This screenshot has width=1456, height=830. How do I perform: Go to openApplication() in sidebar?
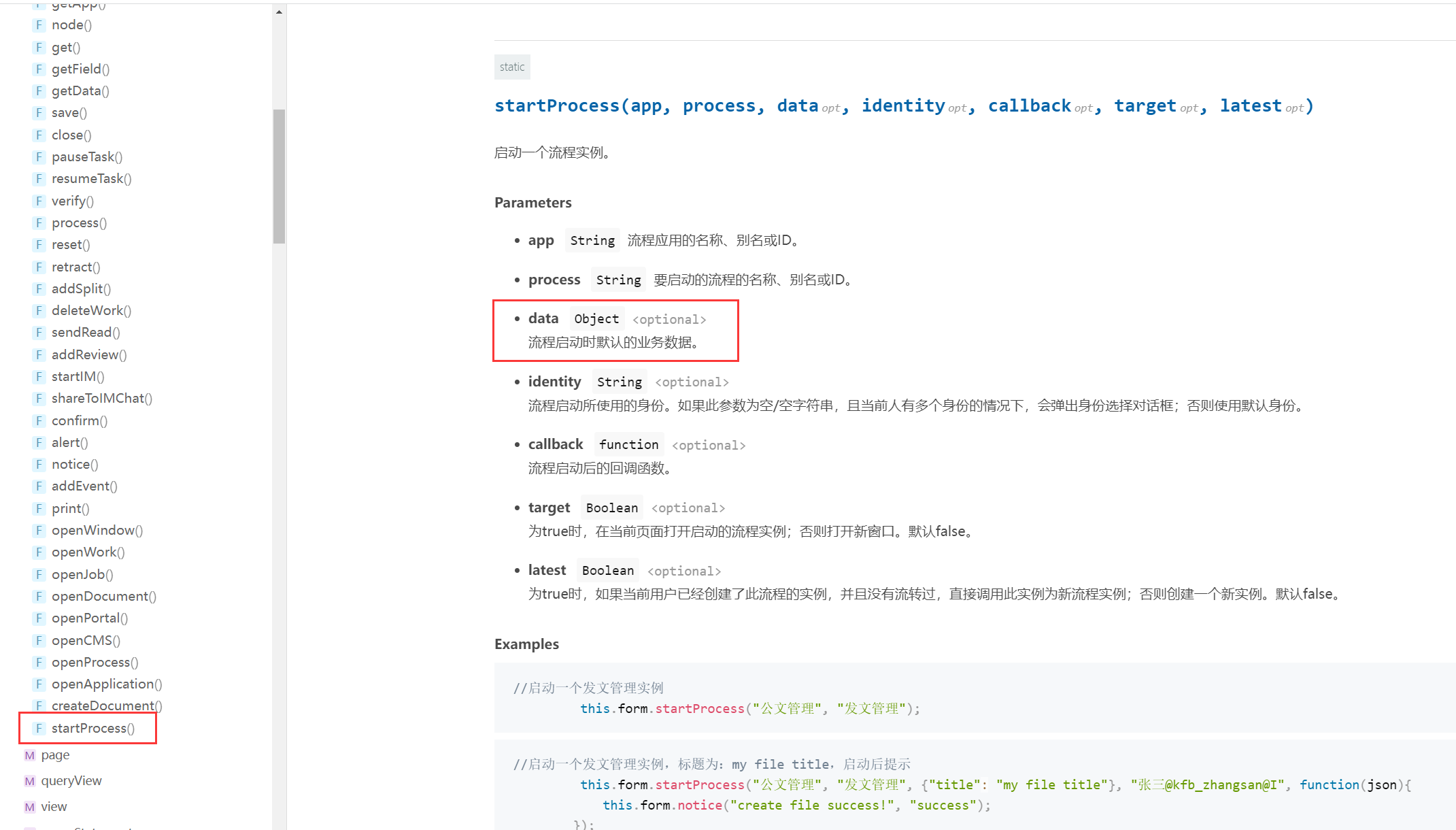(107, 684)
